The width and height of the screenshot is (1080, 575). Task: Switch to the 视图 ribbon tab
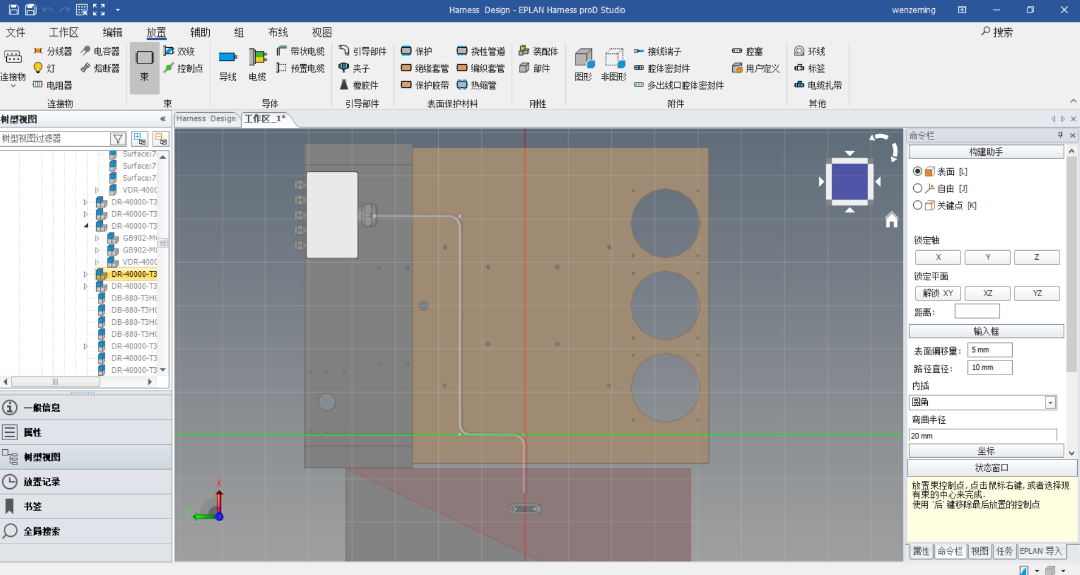[322, 32]
